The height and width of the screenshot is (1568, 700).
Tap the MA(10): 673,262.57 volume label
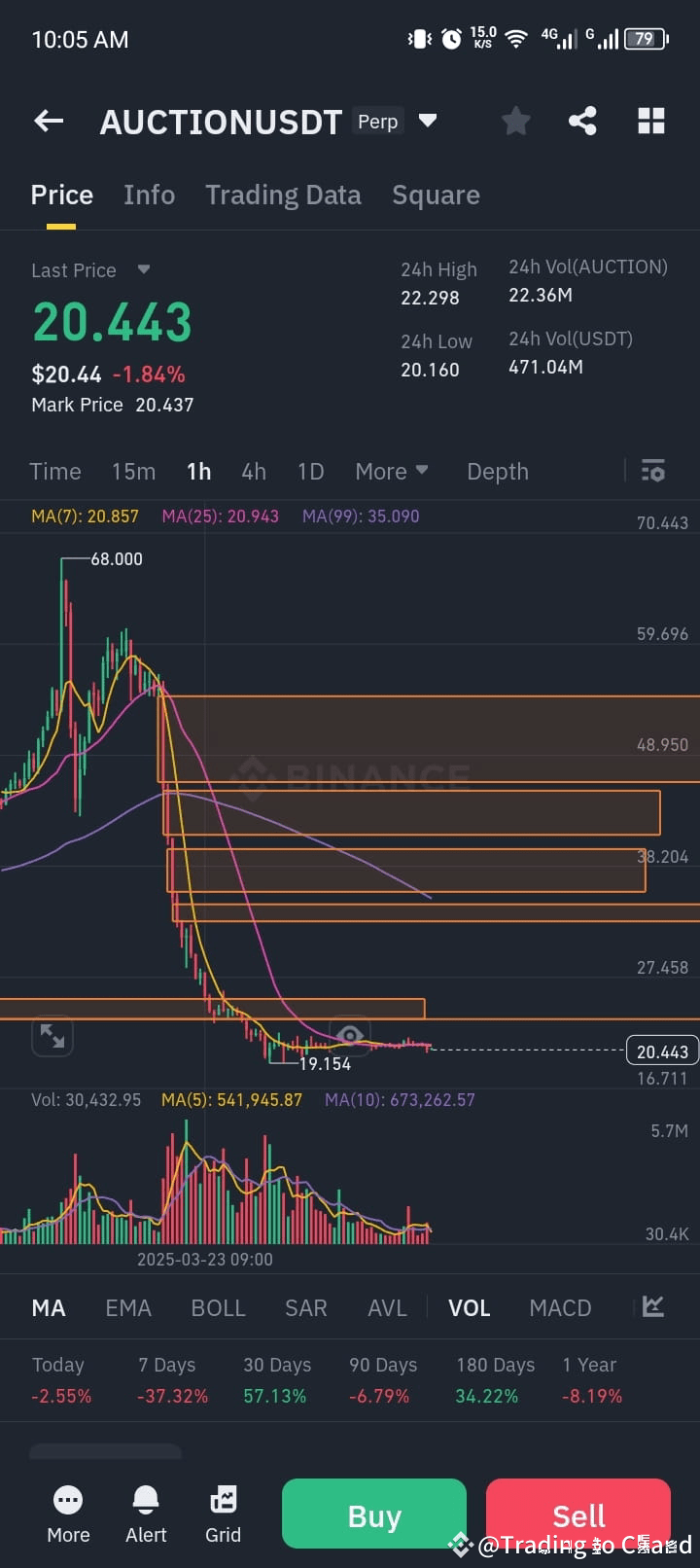400,1100
